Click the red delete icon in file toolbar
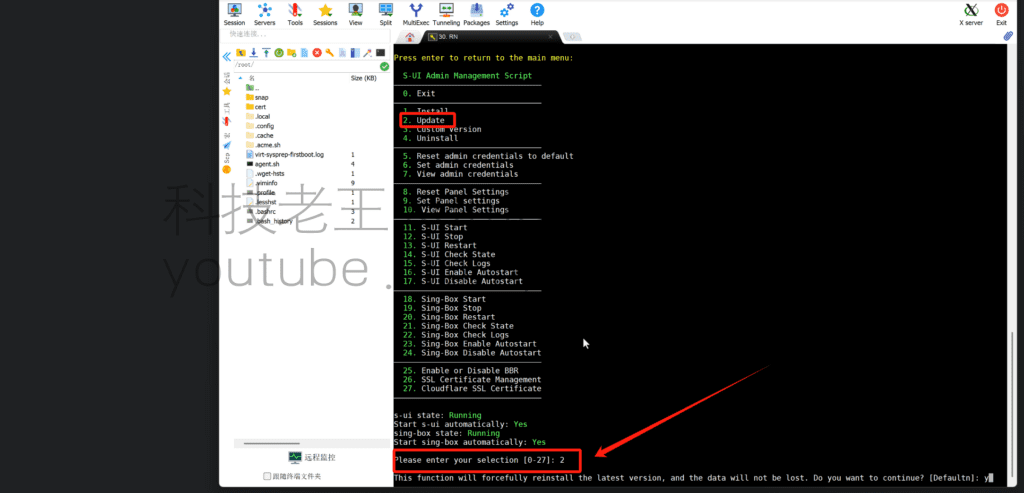Image resolution: width=1024 pixels, height=493 pixels. pos(317,52)
